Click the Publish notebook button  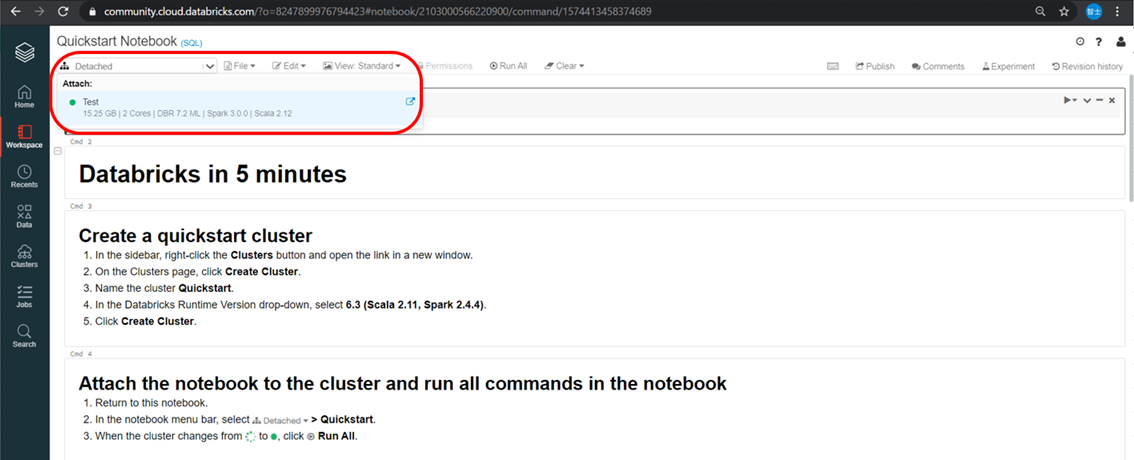(875, 66)
